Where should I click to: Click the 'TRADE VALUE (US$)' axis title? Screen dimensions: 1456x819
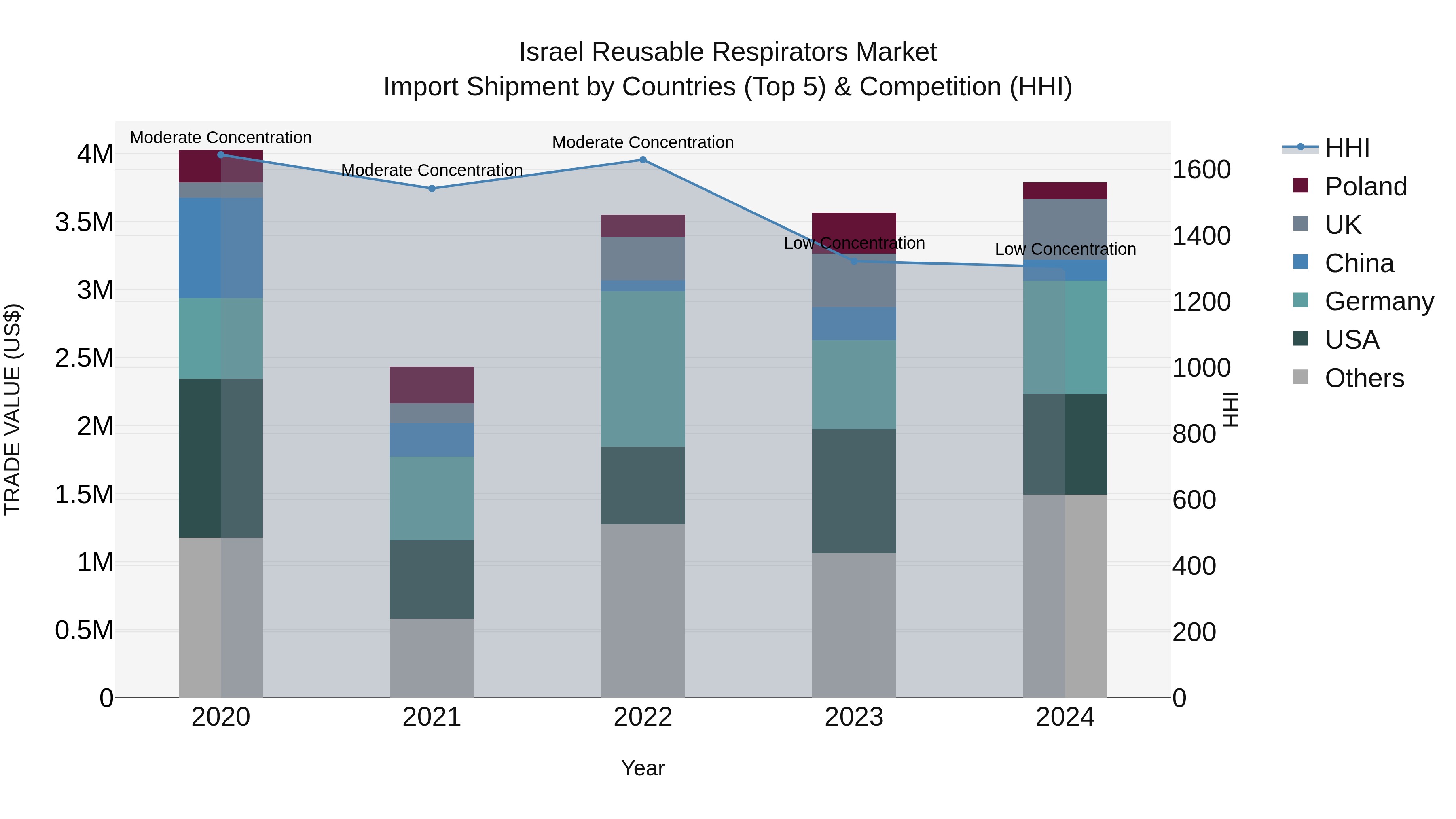13,409
